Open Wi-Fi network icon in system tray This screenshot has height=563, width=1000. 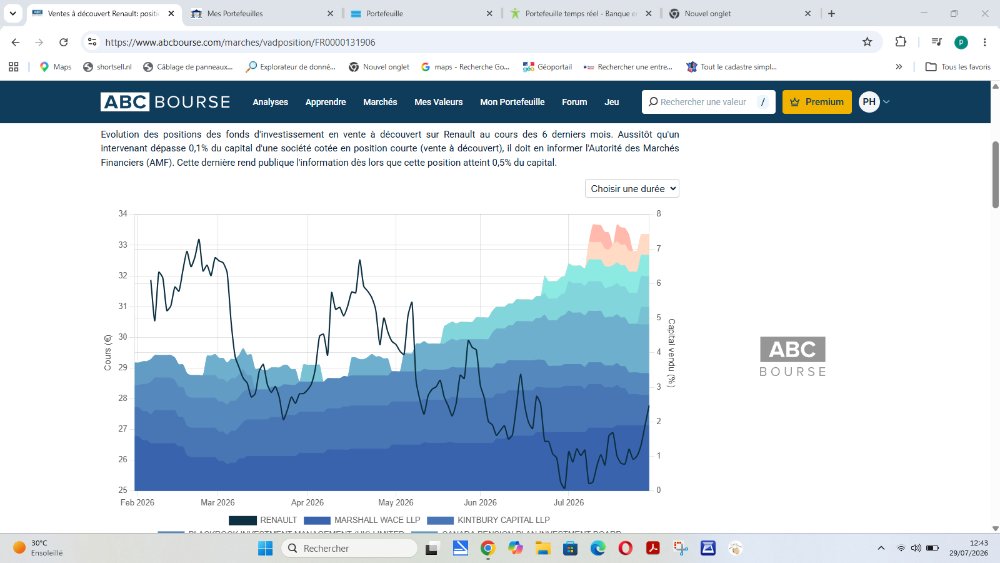point(901,548)
